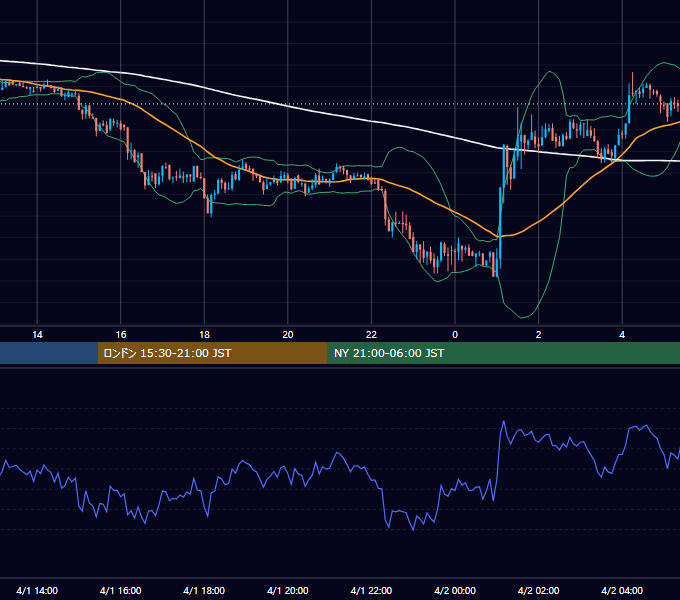Click the 4/2 04:00 label on the indicator axis

(622, 590)
